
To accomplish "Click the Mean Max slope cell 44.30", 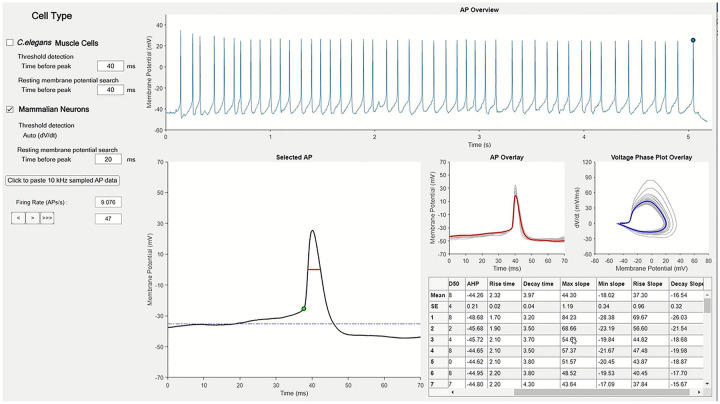I will pyautogui.click(x=577, y=295).
